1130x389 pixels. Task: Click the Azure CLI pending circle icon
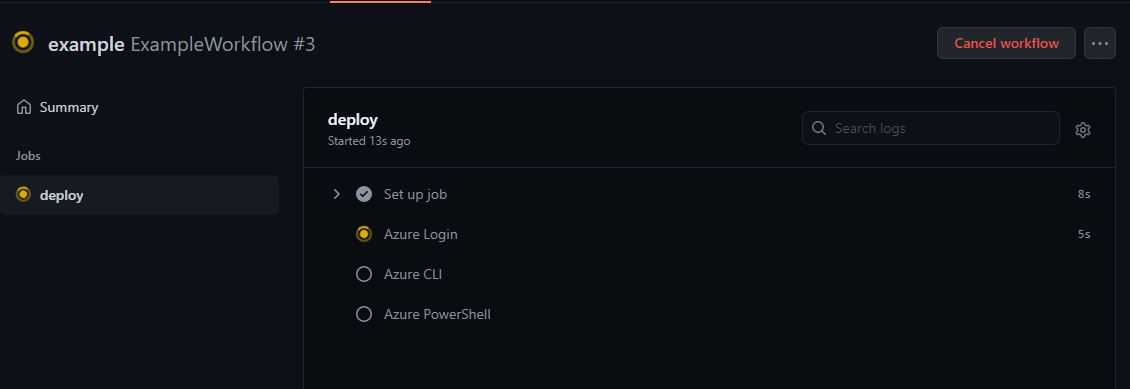pos(364,274)
